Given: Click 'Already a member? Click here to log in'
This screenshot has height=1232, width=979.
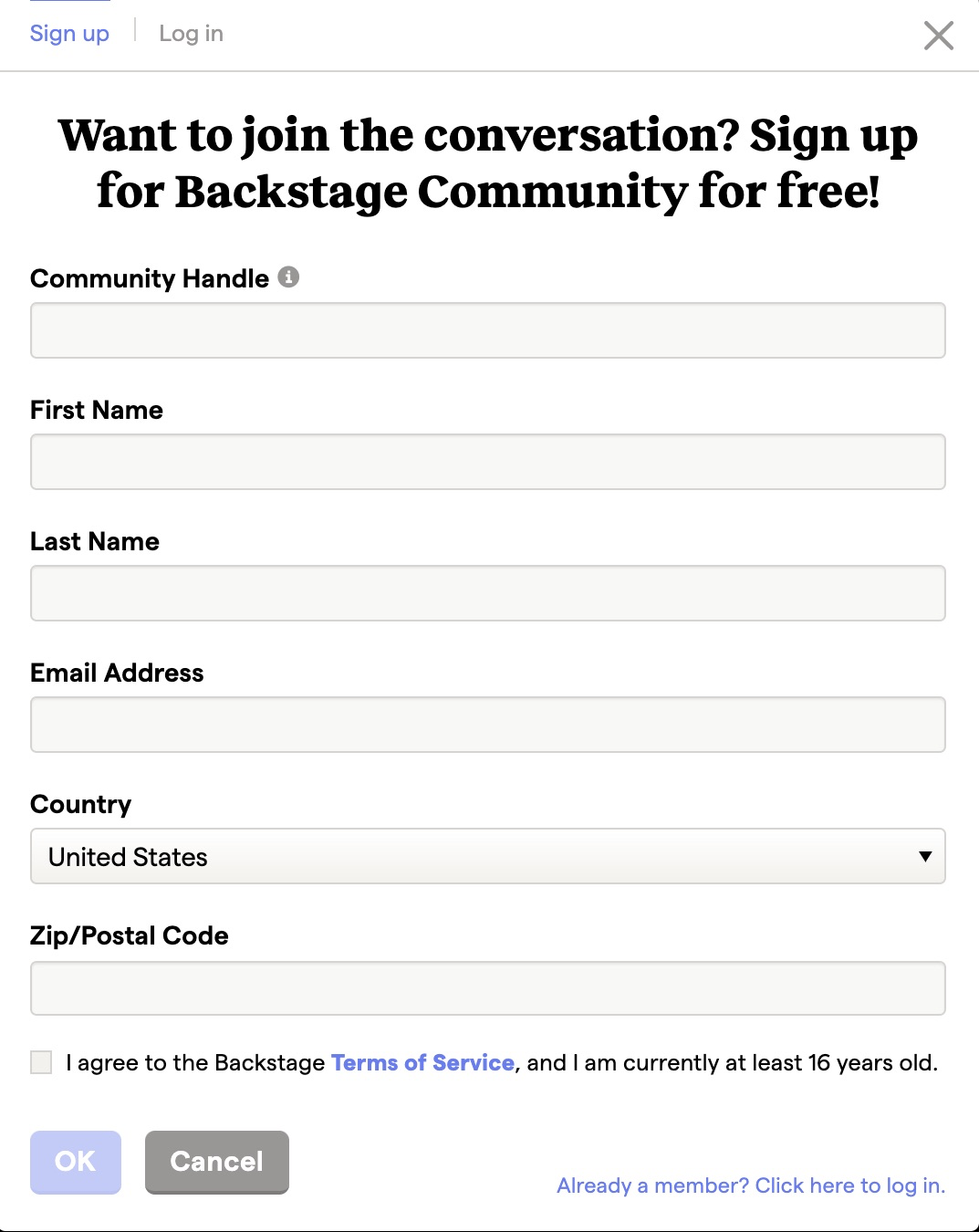Looking at the screenshot, I should pyautogui.click(x=751, y=1185).
